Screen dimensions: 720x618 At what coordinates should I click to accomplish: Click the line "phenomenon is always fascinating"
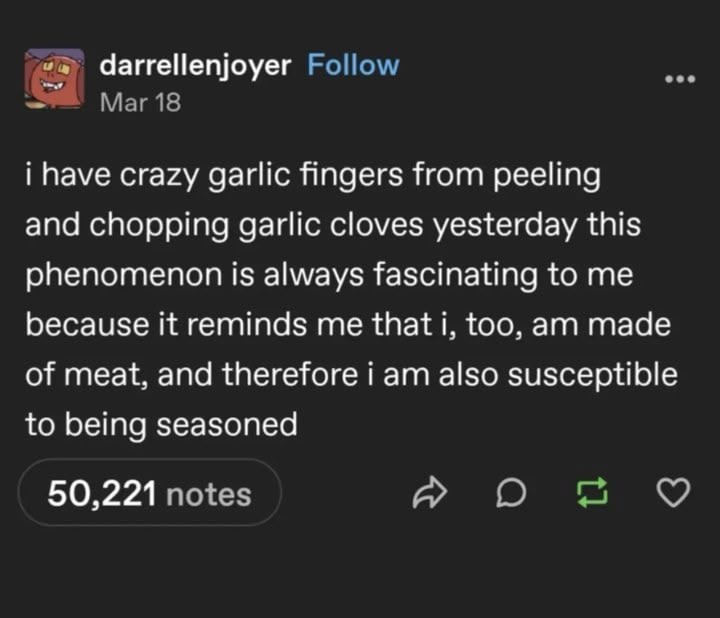pos(281,275)
